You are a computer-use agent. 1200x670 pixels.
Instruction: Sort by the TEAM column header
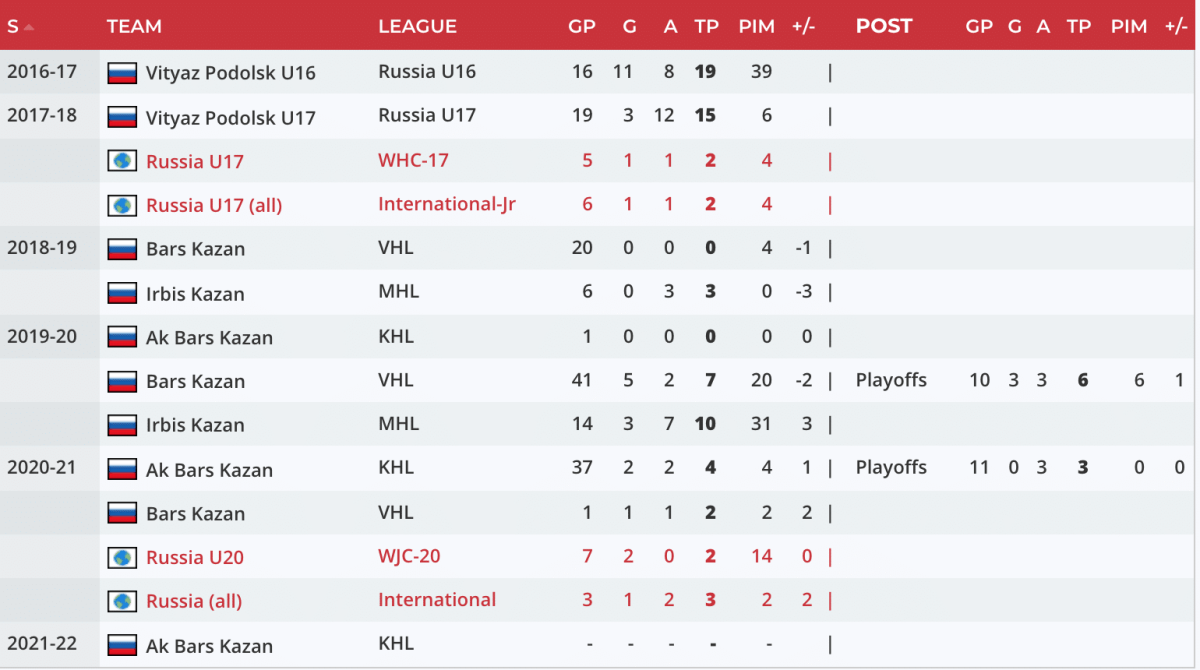point(134,27)
